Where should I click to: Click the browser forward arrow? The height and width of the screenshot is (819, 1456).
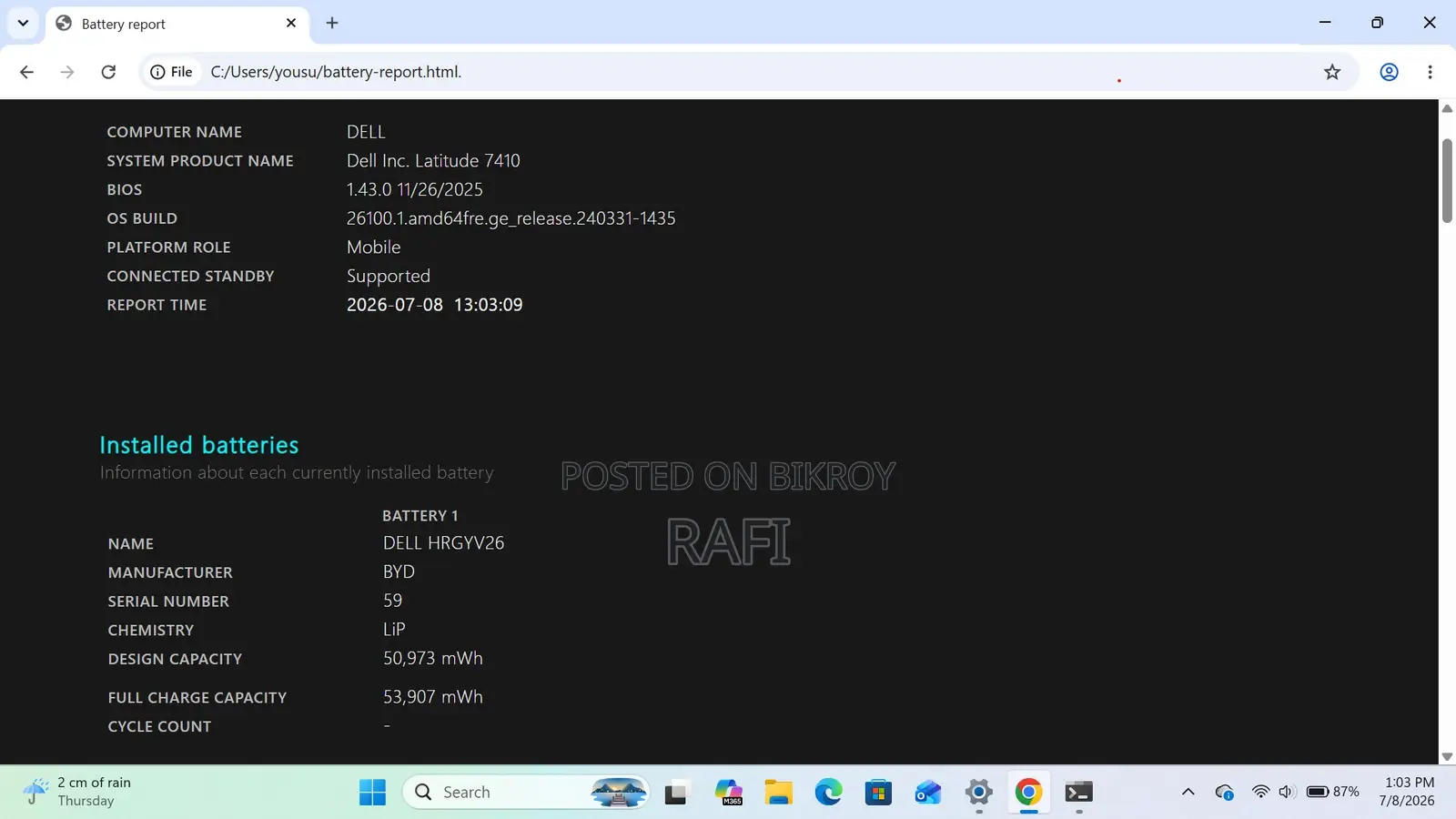pos(67,72)
